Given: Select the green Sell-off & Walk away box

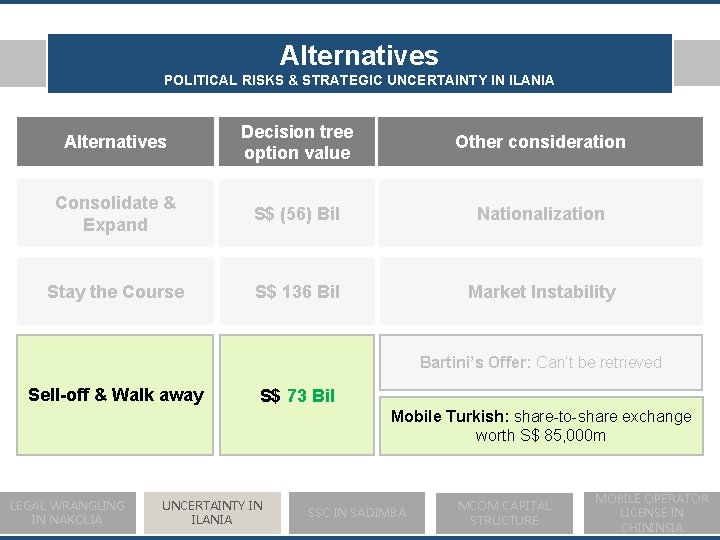Looking at the screenshot, I should pyautogui.click(x=115, y=395).
